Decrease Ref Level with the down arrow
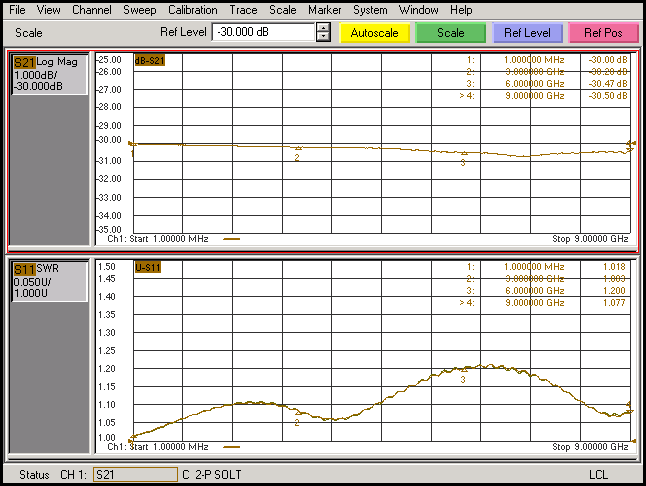 [322, 37]
